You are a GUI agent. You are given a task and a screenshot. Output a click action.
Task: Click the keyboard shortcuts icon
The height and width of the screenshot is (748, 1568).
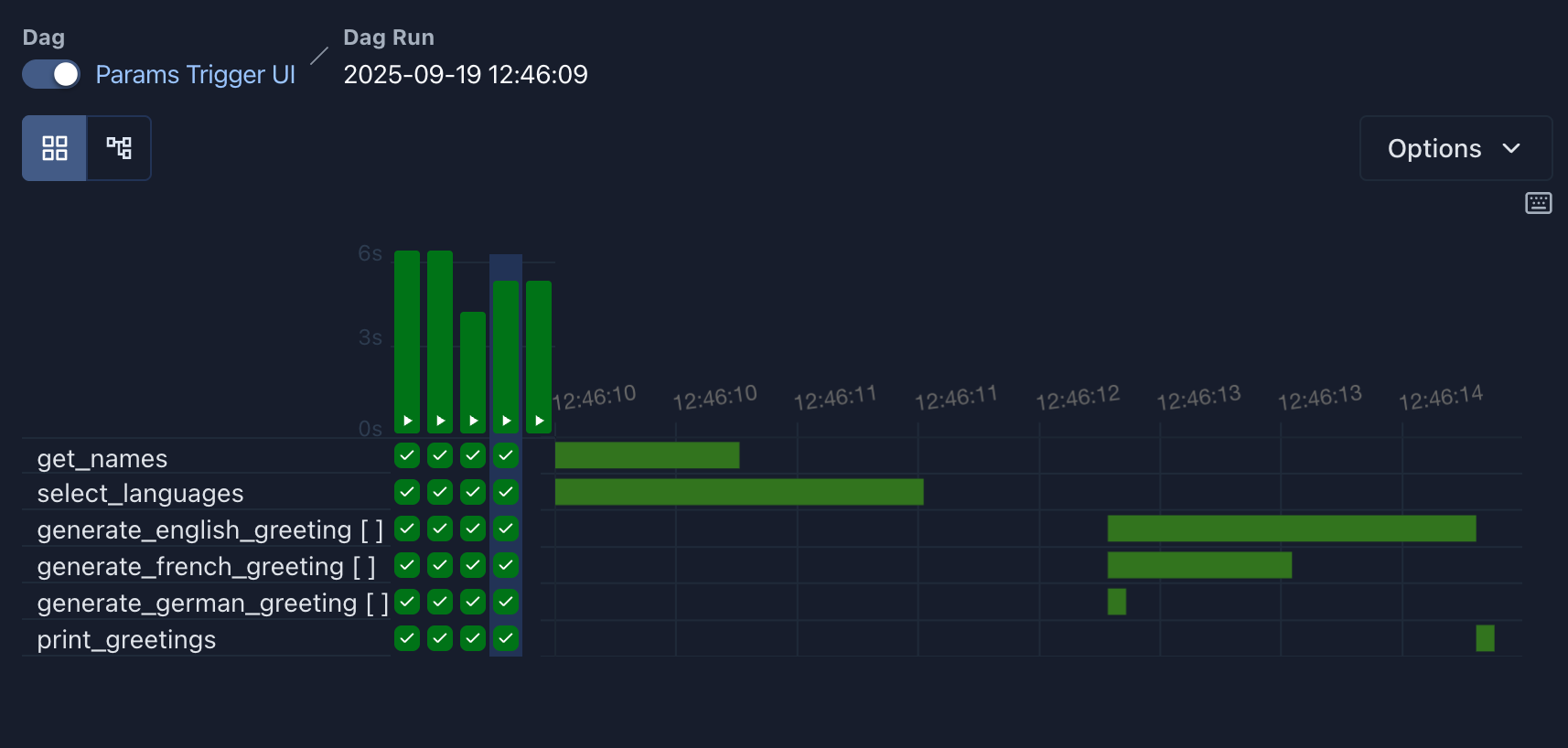coord(1538,203)
